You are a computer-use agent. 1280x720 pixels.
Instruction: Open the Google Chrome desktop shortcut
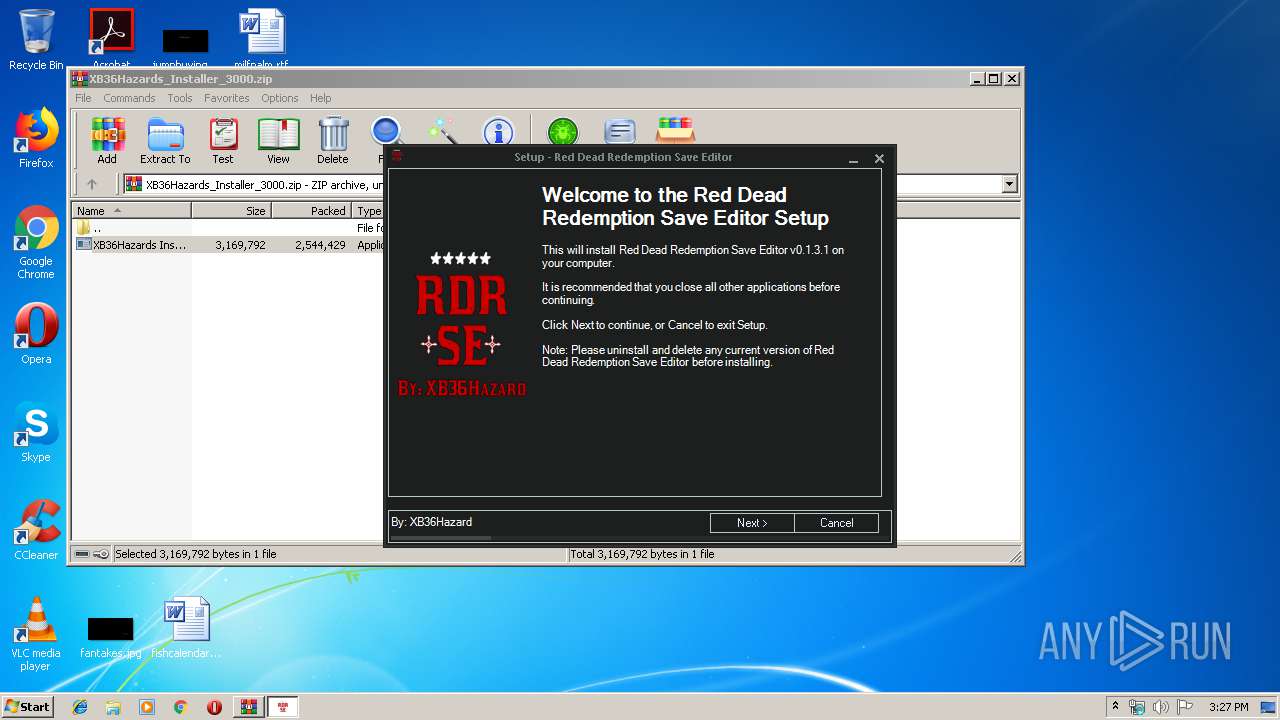click(x=36, y=241)
